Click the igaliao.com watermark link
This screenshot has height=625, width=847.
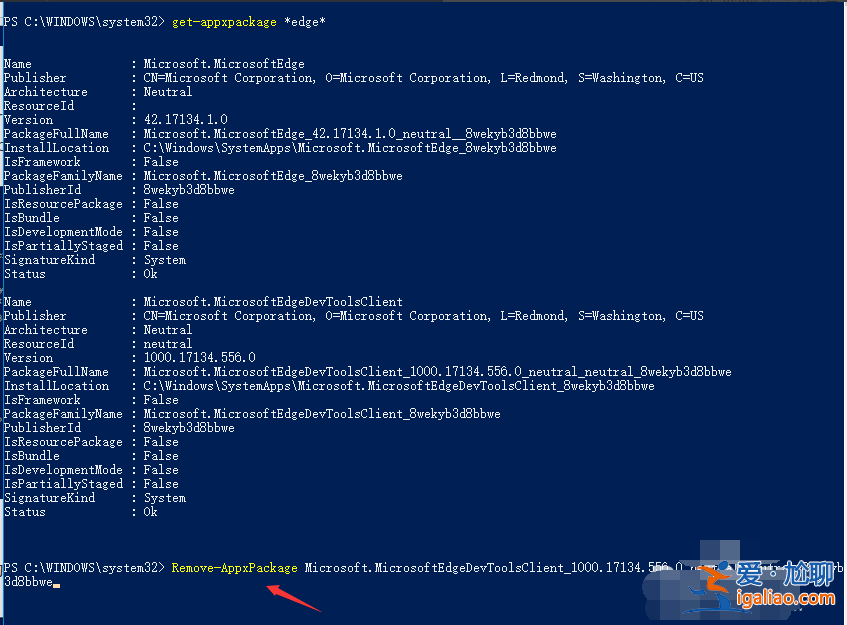click(x=785, y=599)
